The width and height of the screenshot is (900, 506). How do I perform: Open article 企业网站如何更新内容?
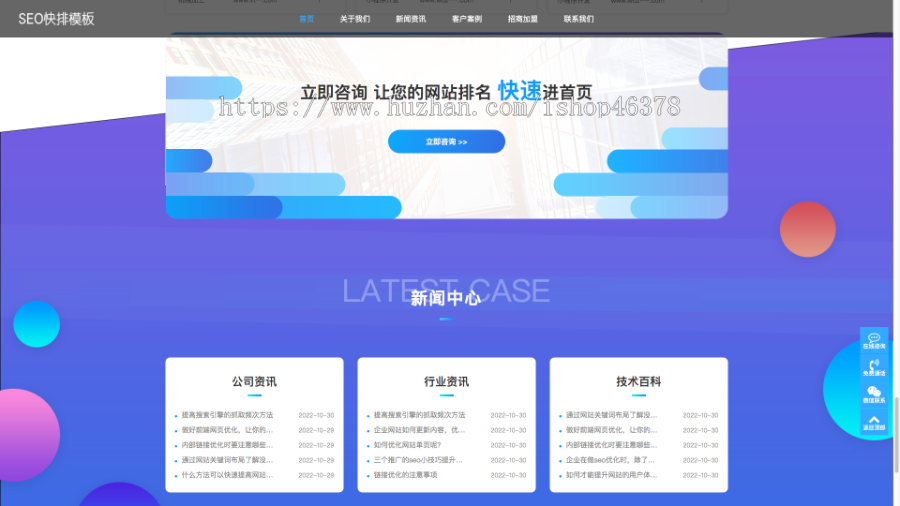click(419, 430)
